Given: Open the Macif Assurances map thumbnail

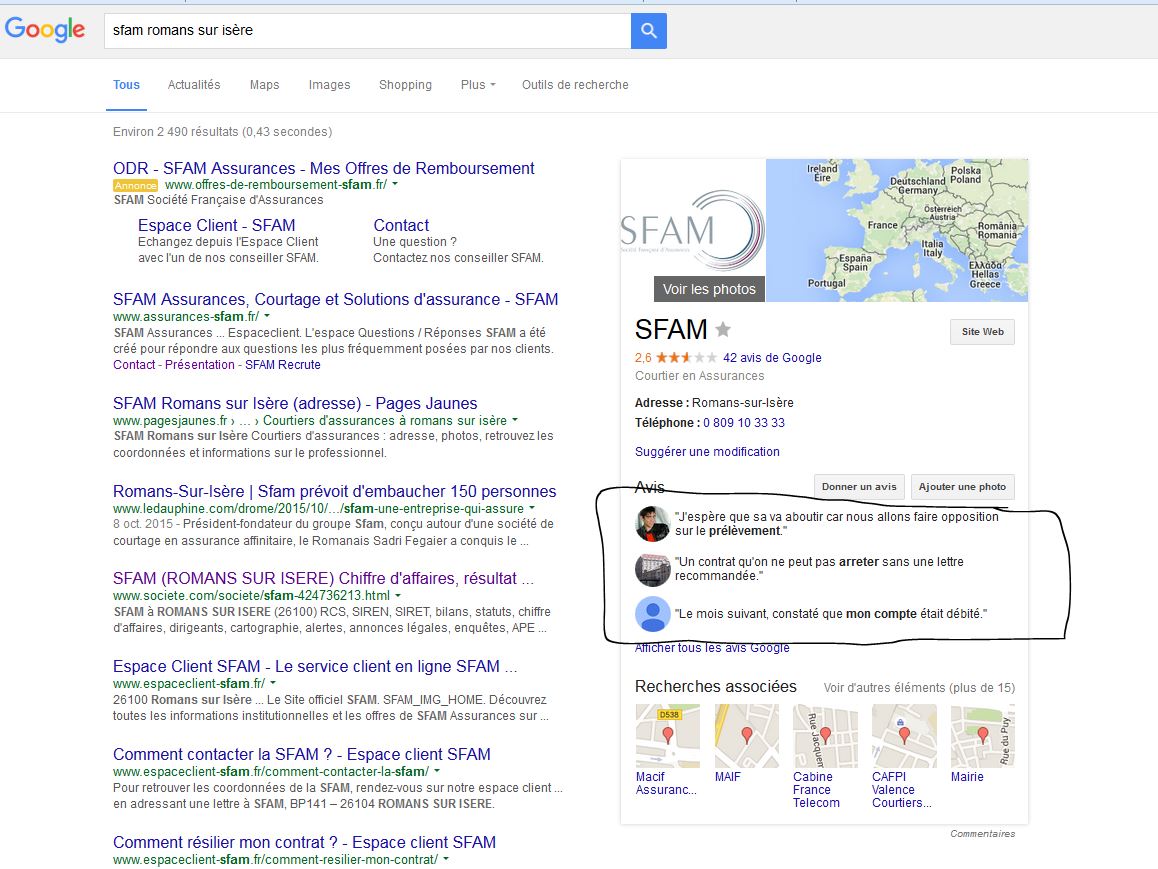Looking at the screenshot, I should pyautogui.click(x=667, y=736).
